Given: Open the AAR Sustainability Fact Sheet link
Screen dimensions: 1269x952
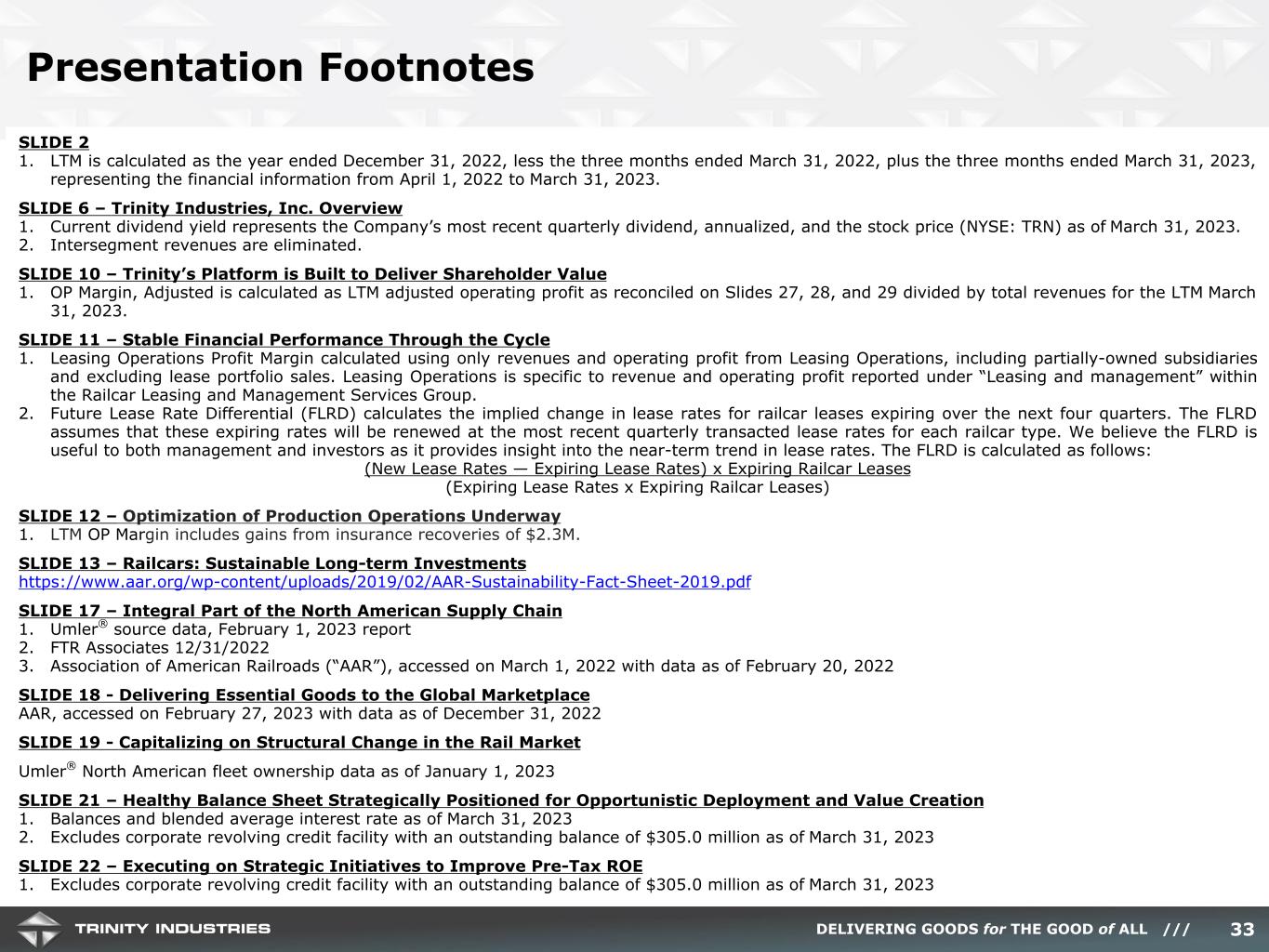Looking at the screenshot, I should pos(385,582).
